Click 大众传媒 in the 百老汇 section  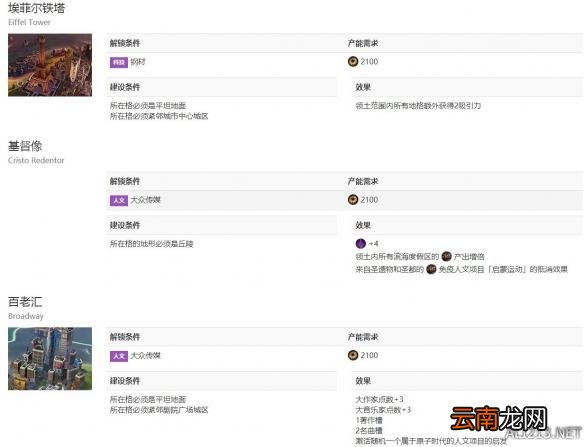click(x=145, y=355)
